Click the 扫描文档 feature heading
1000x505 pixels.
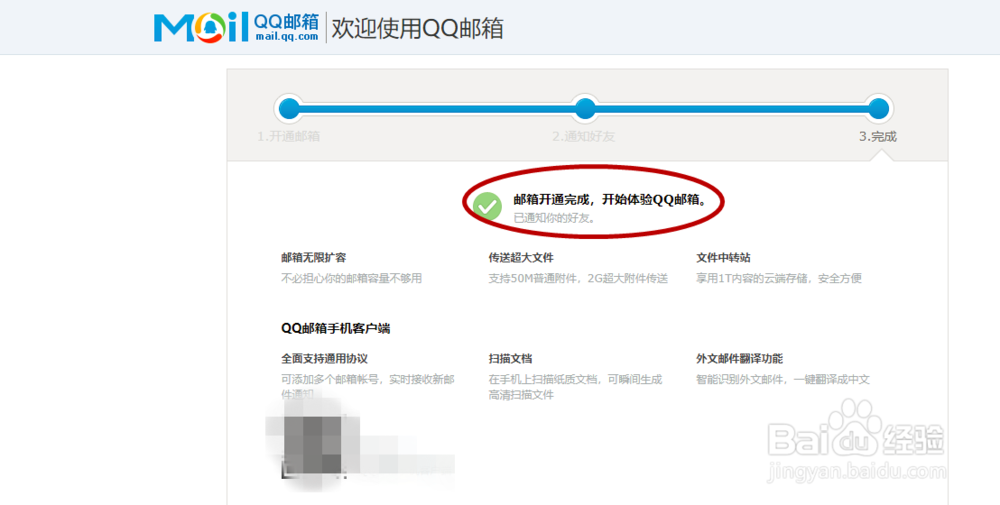[x=510, y=359]
